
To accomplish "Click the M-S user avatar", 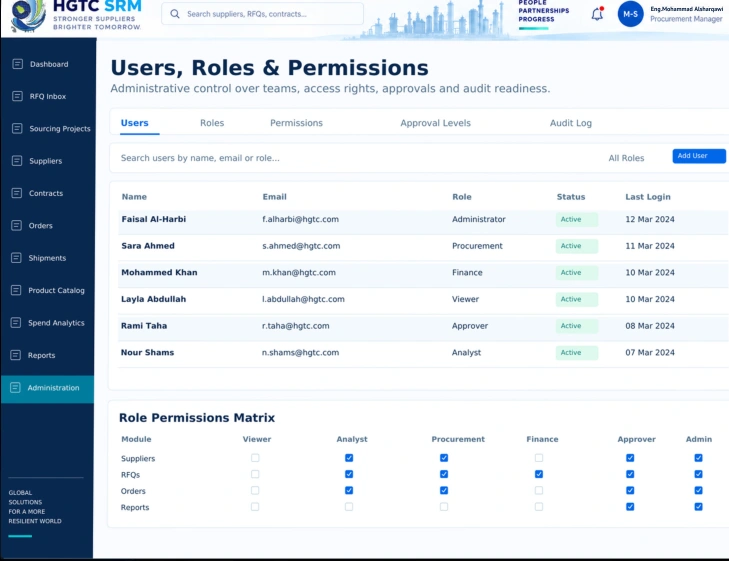I will 630,14.
